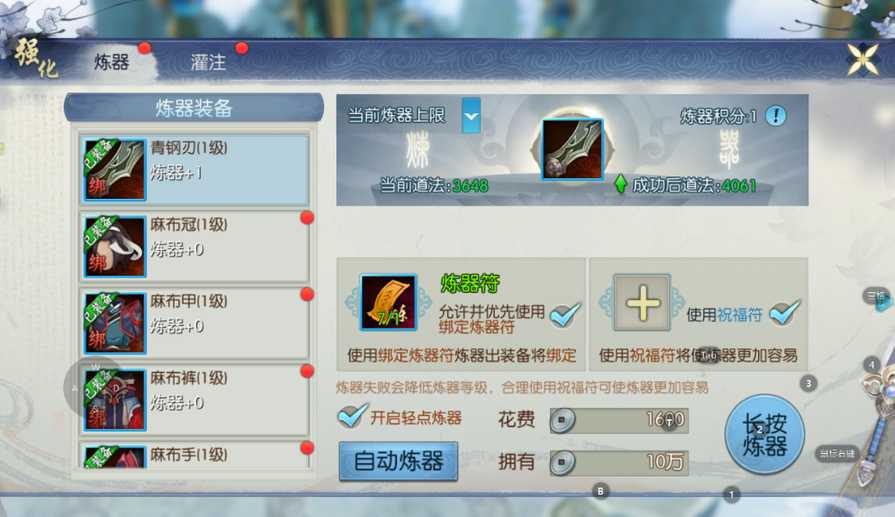Viewport: 895px width, 517px height.
Task: Select the 麻布裤 pants equipment icon
Action: (114, 400)
